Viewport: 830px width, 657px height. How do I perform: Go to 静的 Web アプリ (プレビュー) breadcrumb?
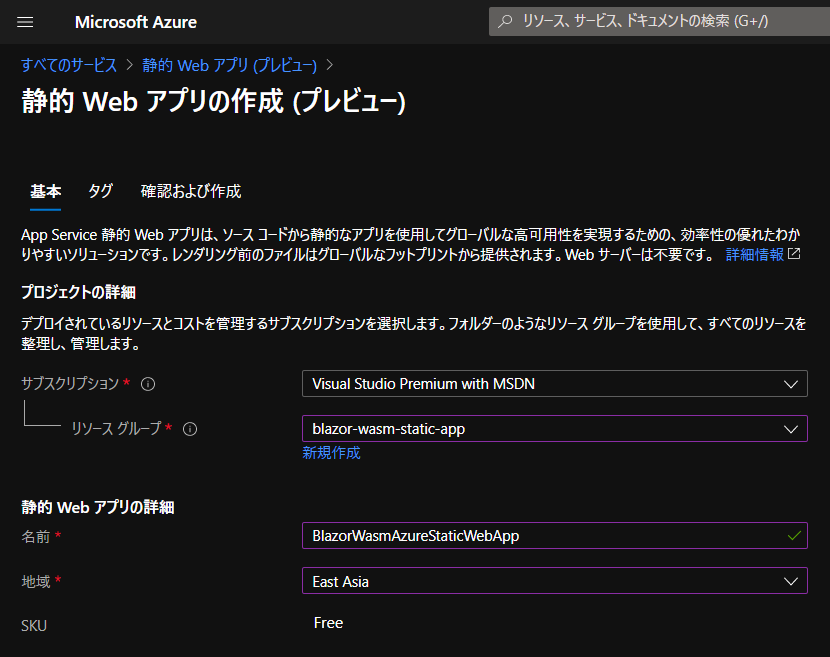click(230, 65)
